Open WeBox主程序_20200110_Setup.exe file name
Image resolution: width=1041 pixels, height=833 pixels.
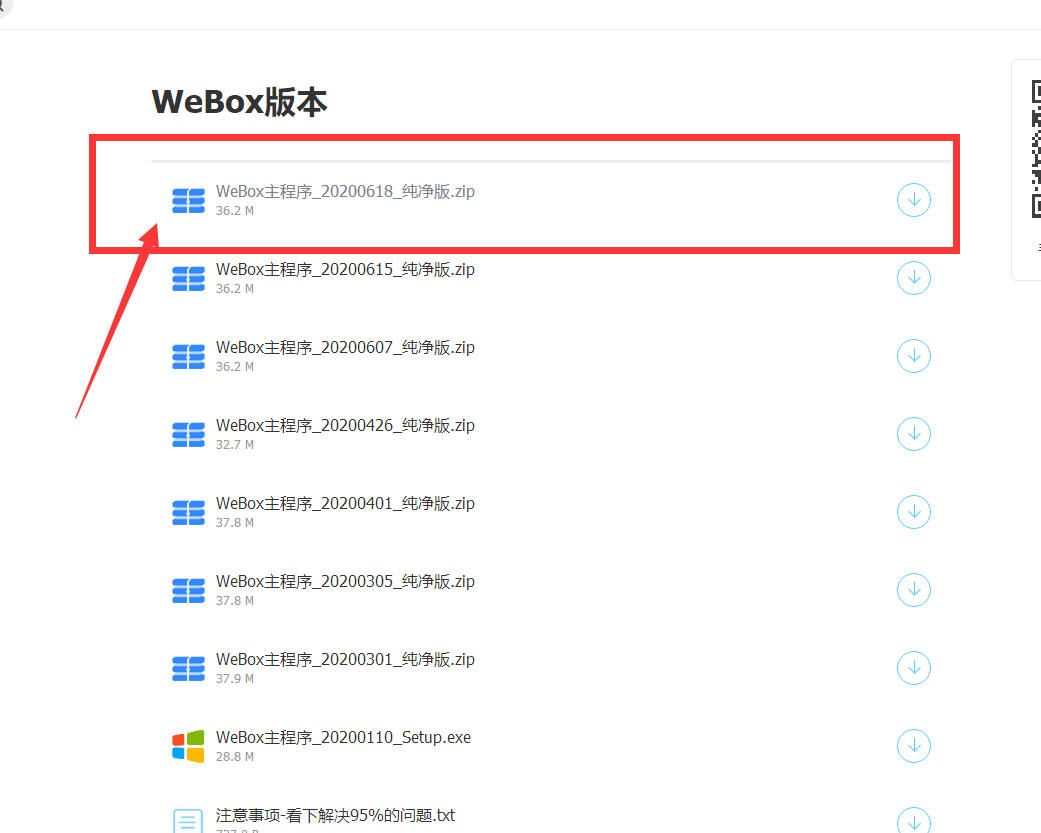(343, 737)
